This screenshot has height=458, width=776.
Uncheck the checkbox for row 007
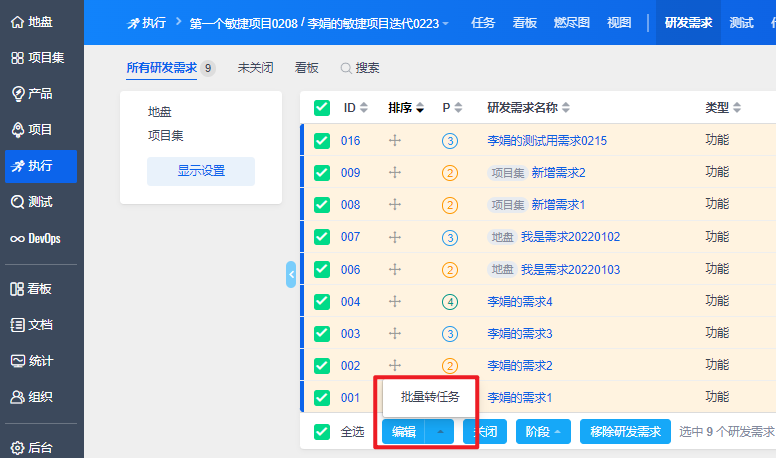(x=322, y=237)
